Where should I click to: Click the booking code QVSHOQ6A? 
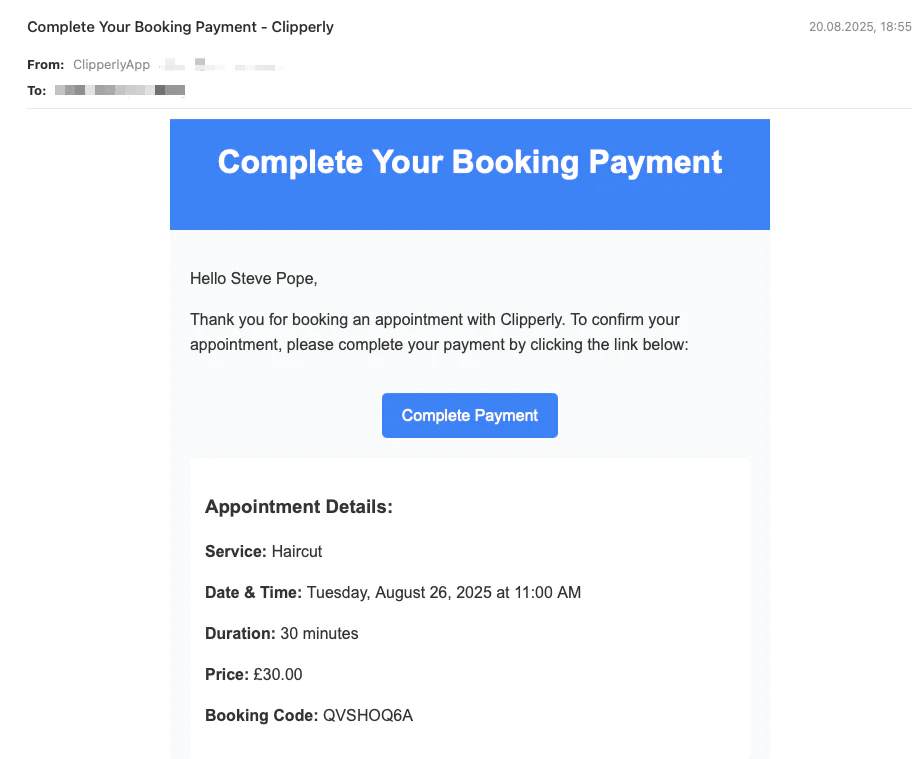coord(367,715)
